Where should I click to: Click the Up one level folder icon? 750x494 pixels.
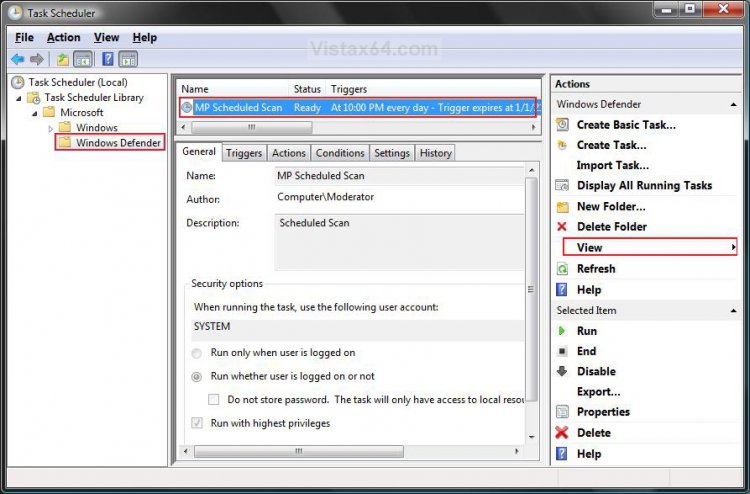[x=63, y=59]
